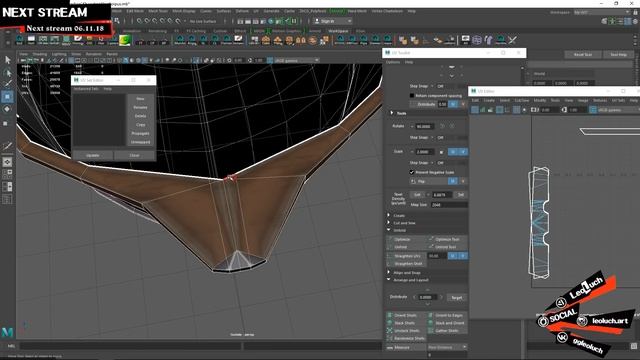
Task: Click the Orient Shells icon in UV Toolkit
Action: 390,316
